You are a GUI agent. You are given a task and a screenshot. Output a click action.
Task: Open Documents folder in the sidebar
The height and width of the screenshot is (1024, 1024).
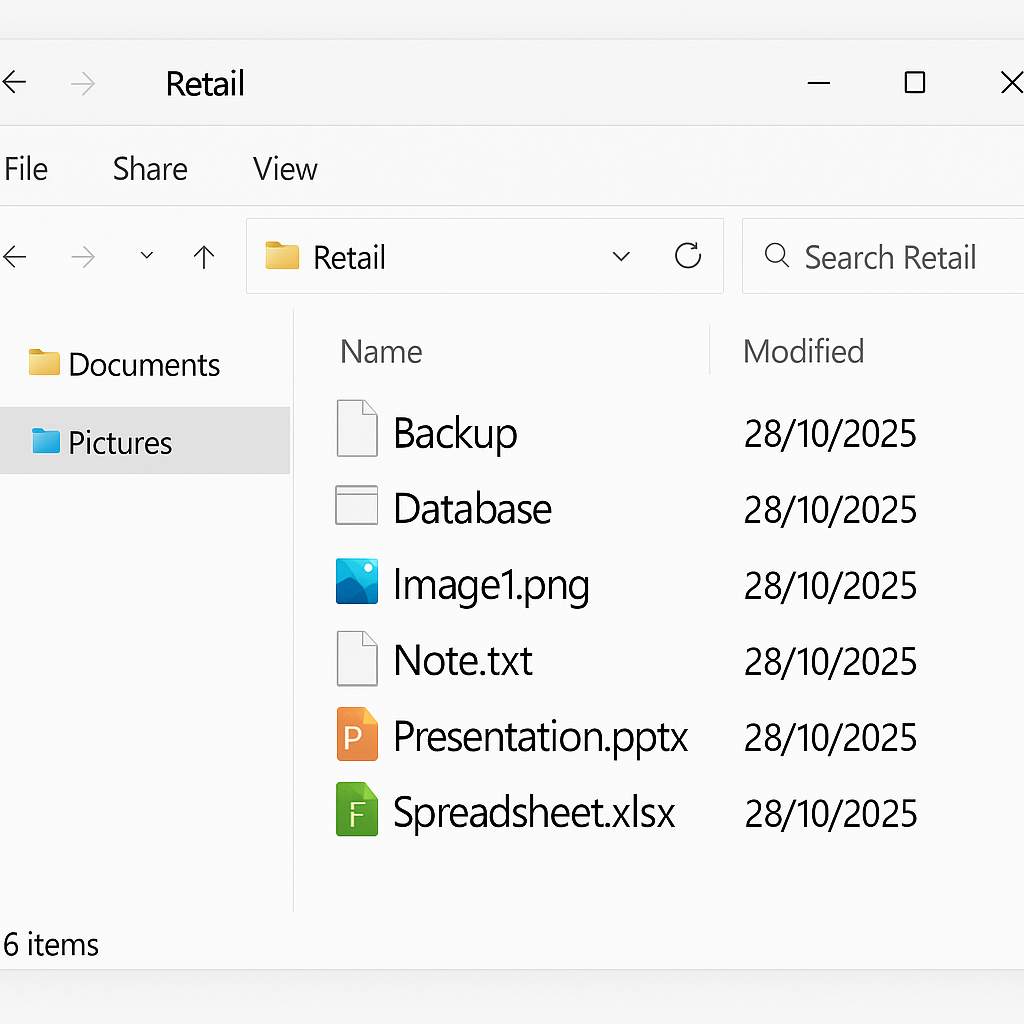pyautogui.click(x=144, y=365)
